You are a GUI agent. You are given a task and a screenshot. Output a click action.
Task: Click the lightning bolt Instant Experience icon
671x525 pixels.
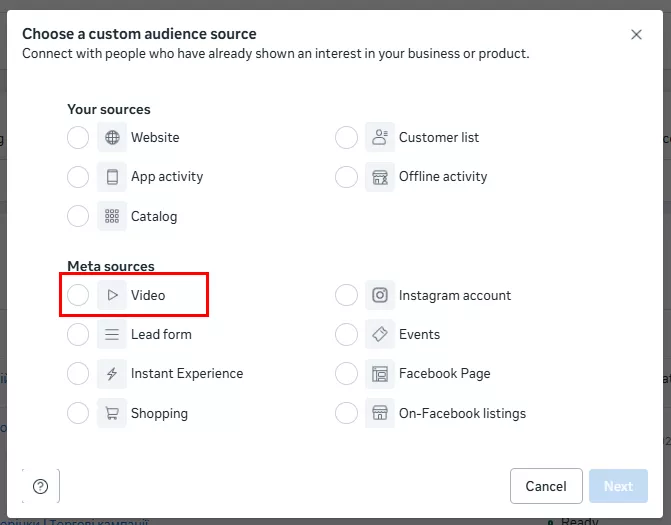tap(112, 374)
